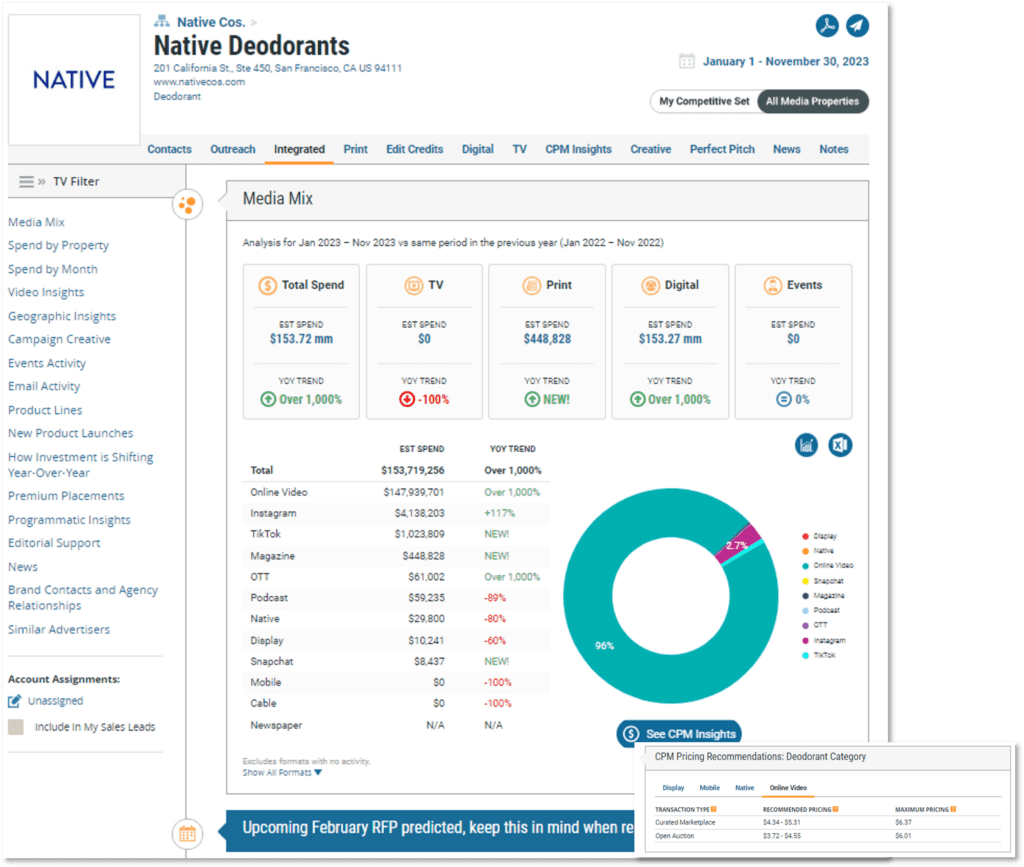Open the Notes tab
Viewport: 1024px width, 867px height.
pyautogui.click(x=833, y=149)
